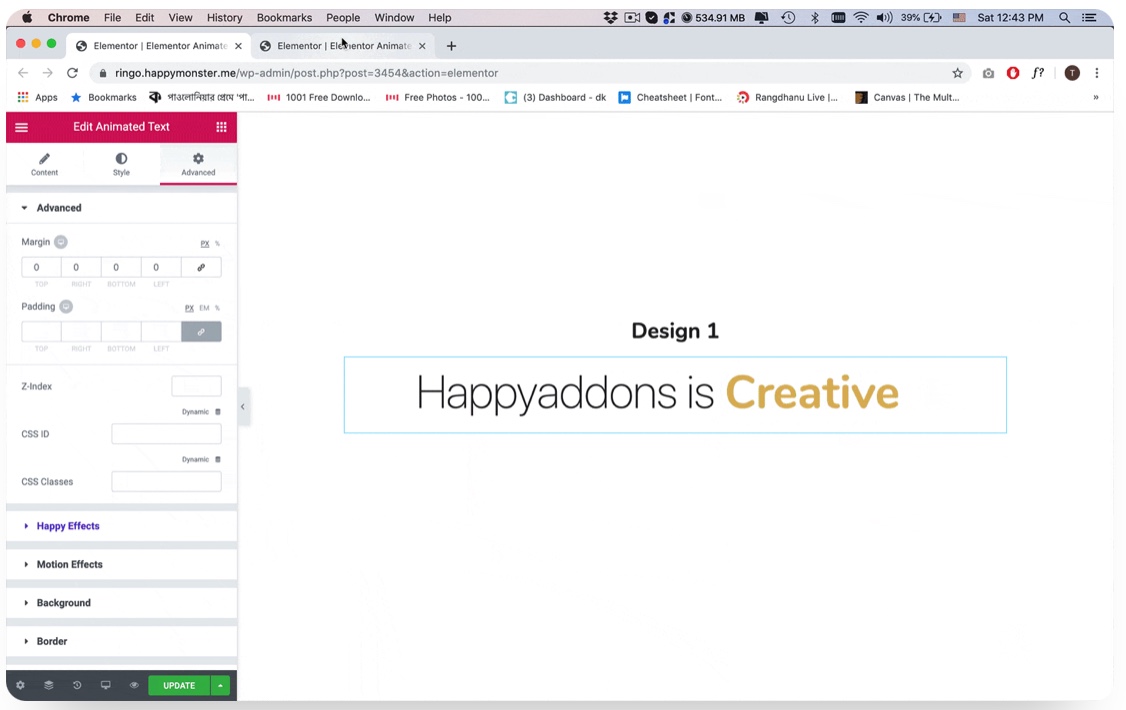Expand the Happy Effects section
The image size is (1126, 710).
(121, 526)
